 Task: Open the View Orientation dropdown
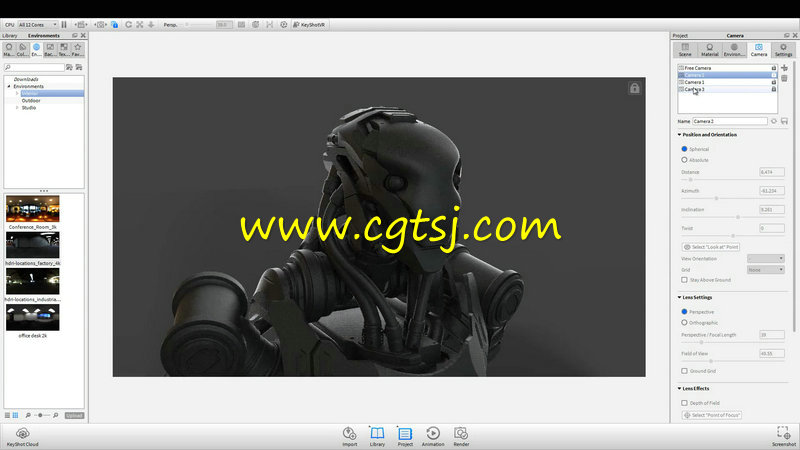coord(765,259)
